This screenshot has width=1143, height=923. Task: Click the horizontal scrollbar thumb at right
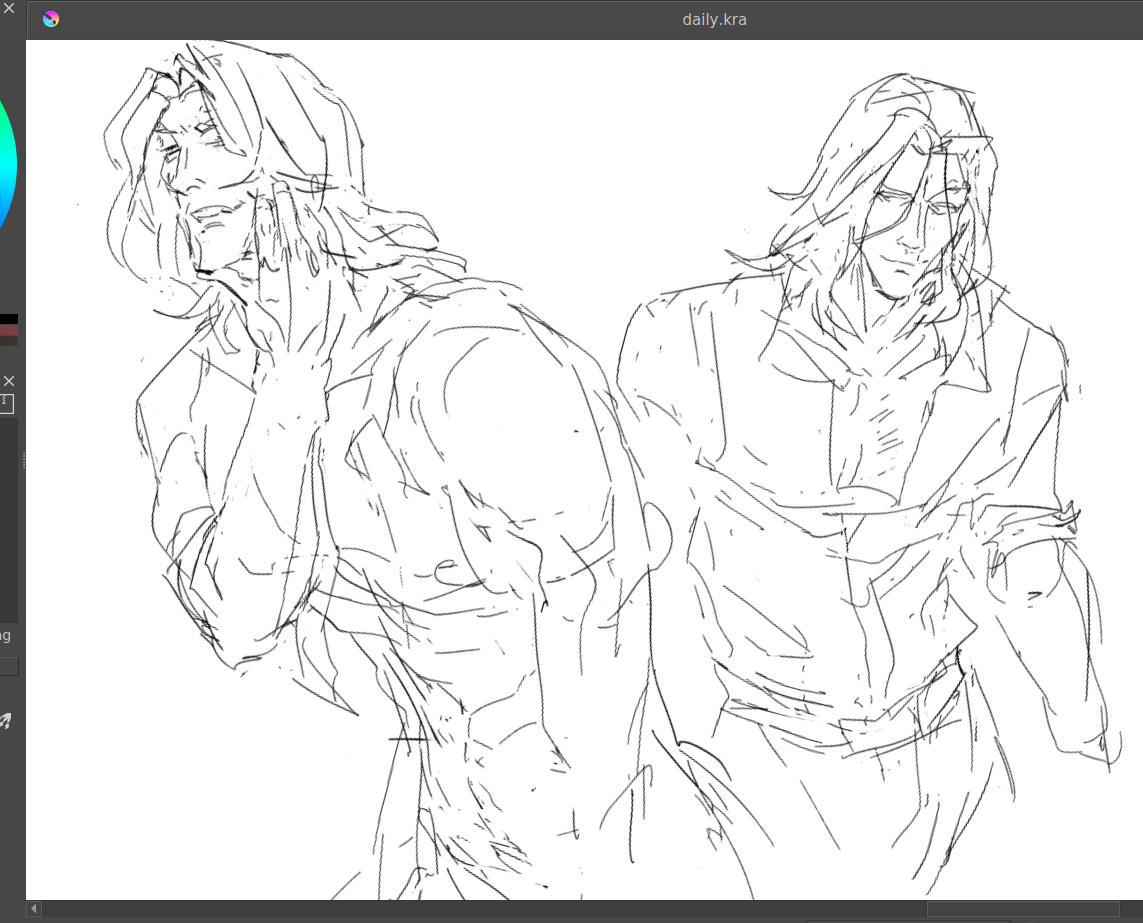point(1020,909)
